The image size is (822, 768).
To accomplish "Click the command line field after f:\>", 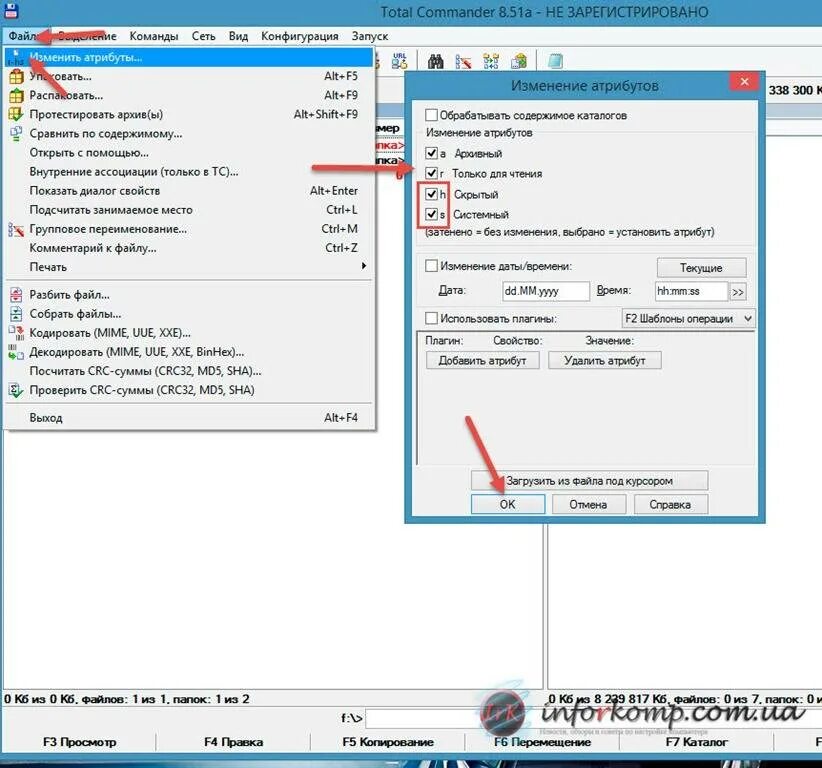I will (592, 718).
